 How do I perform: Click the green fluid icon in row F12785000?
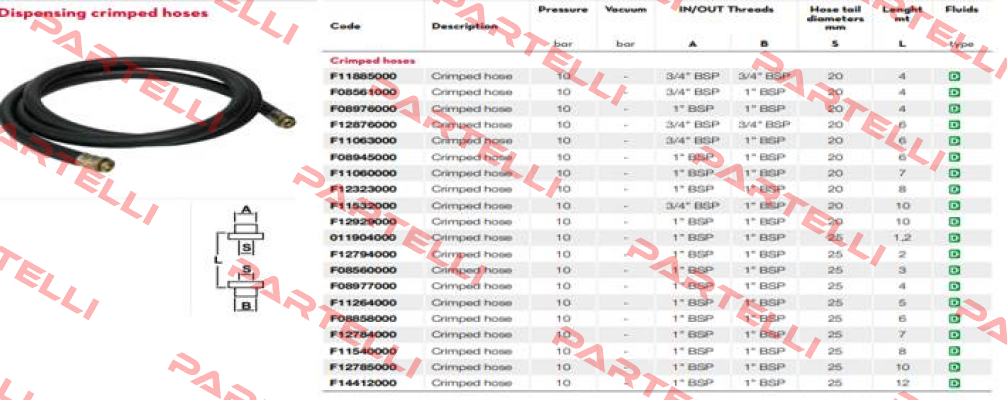954,367
